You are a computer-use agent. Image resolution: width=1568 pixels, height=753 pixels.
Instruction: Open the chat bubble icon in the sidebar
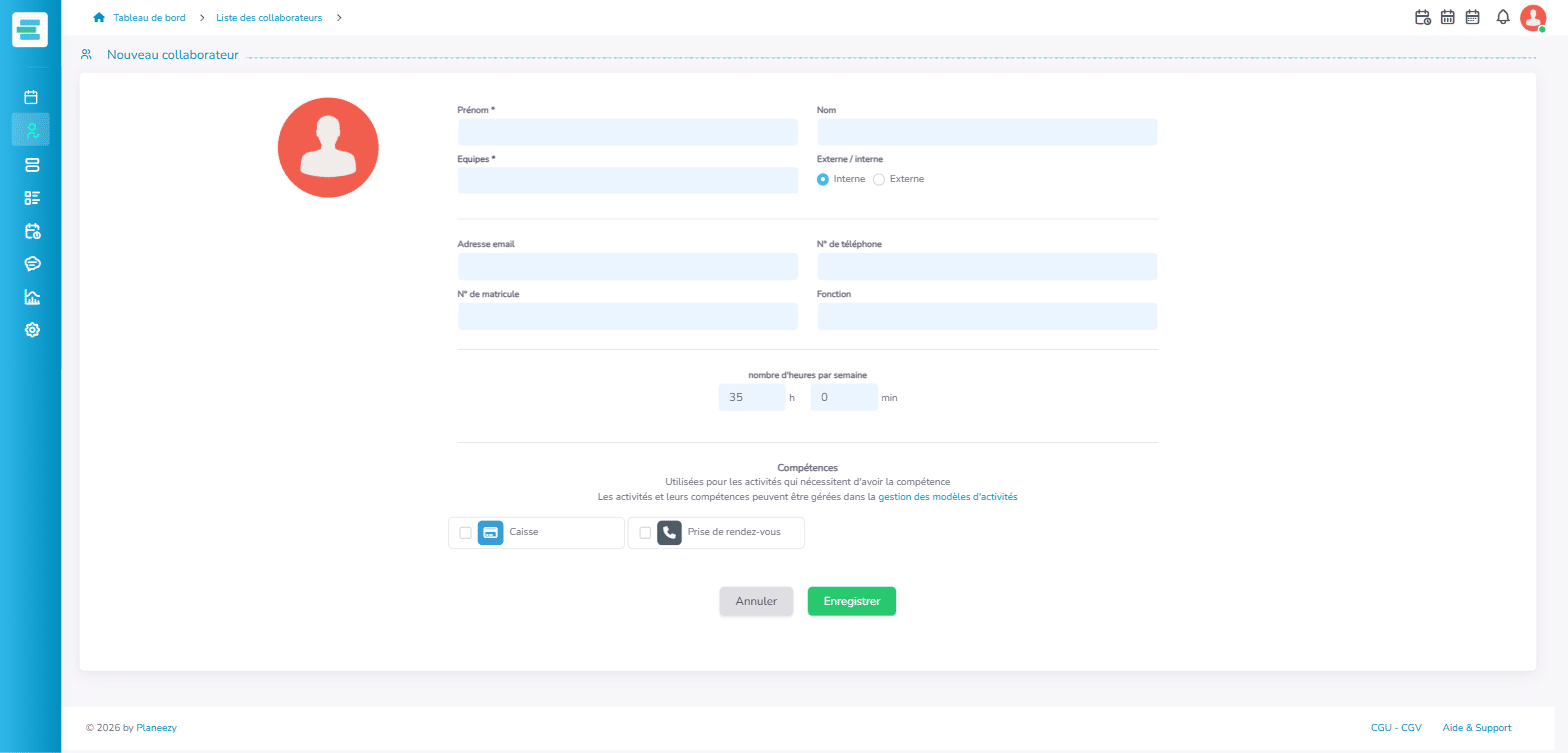click(31, 264)
